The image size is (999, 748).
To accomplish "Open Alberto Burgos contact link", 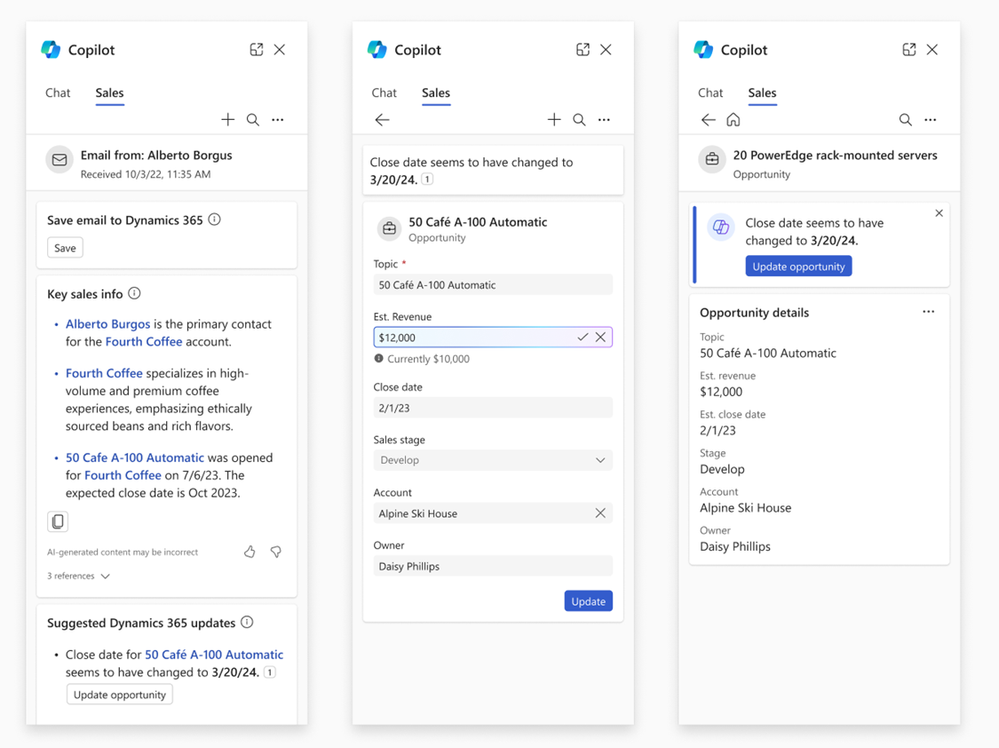I will 108,324.
